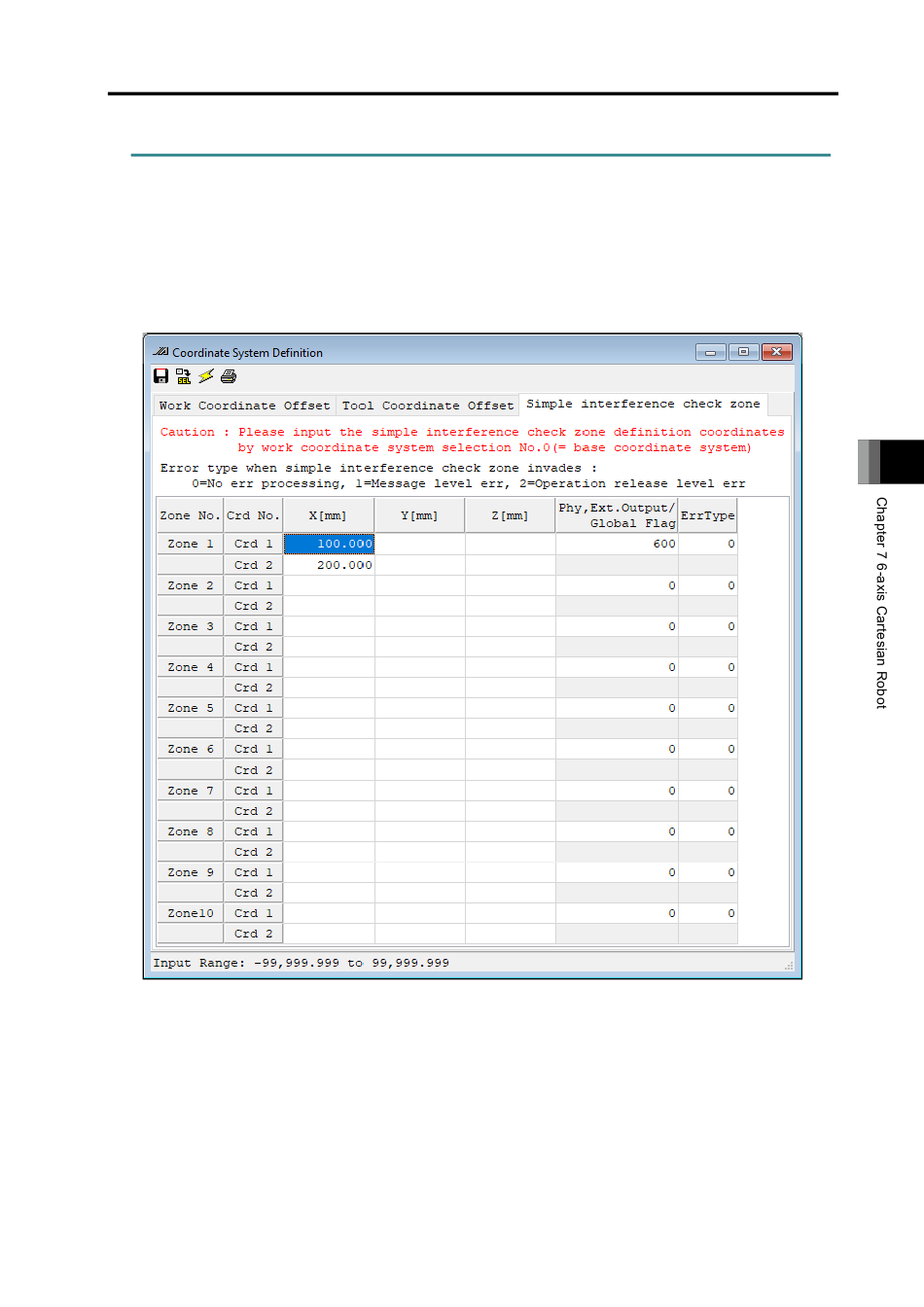Image resolution: width=924 pixels, height=1307 pixels.
Task: Click the red Caution message text
Action: click(472, 440)
